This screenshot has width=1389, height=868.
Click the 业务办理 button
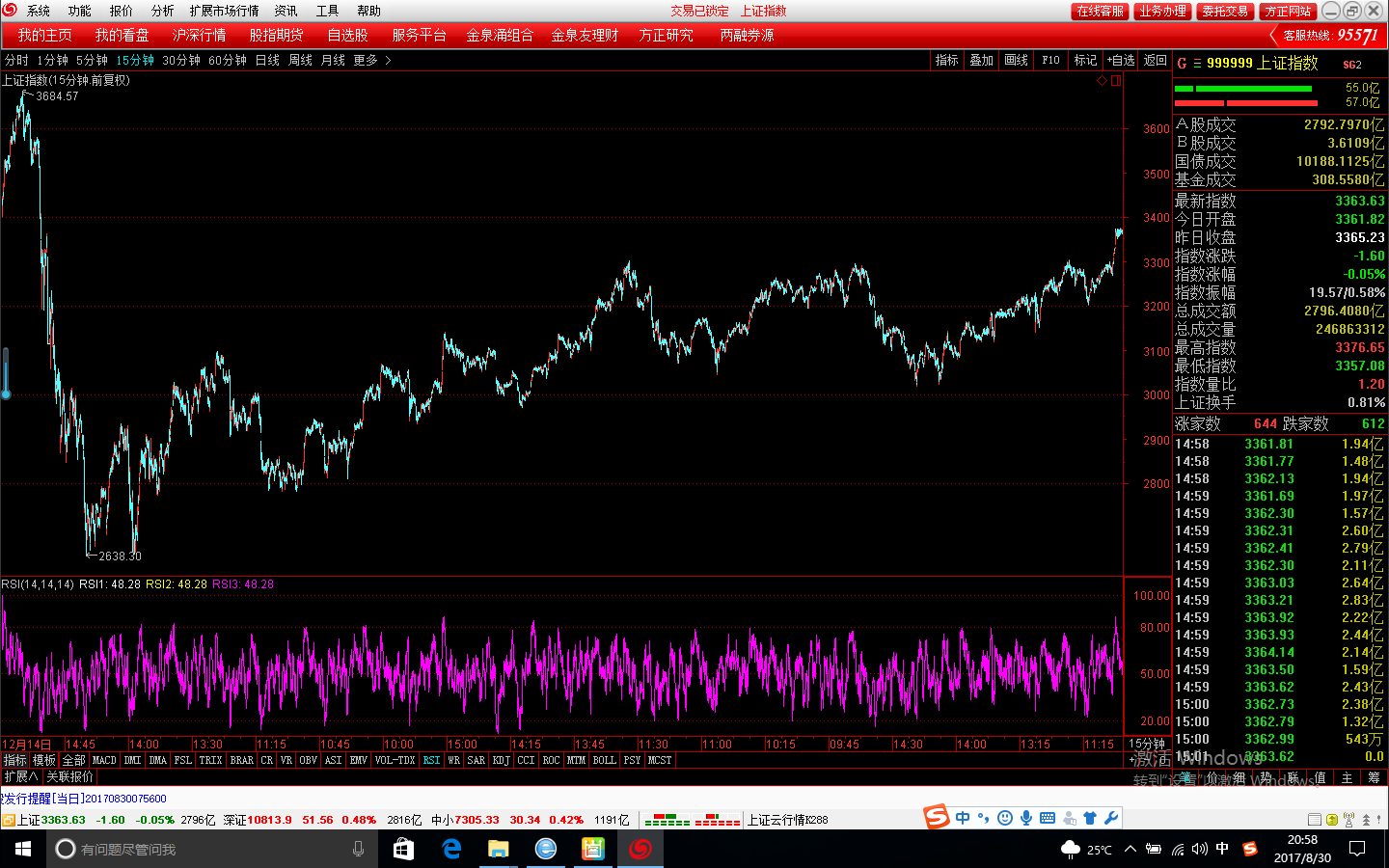coord(1161,11)
